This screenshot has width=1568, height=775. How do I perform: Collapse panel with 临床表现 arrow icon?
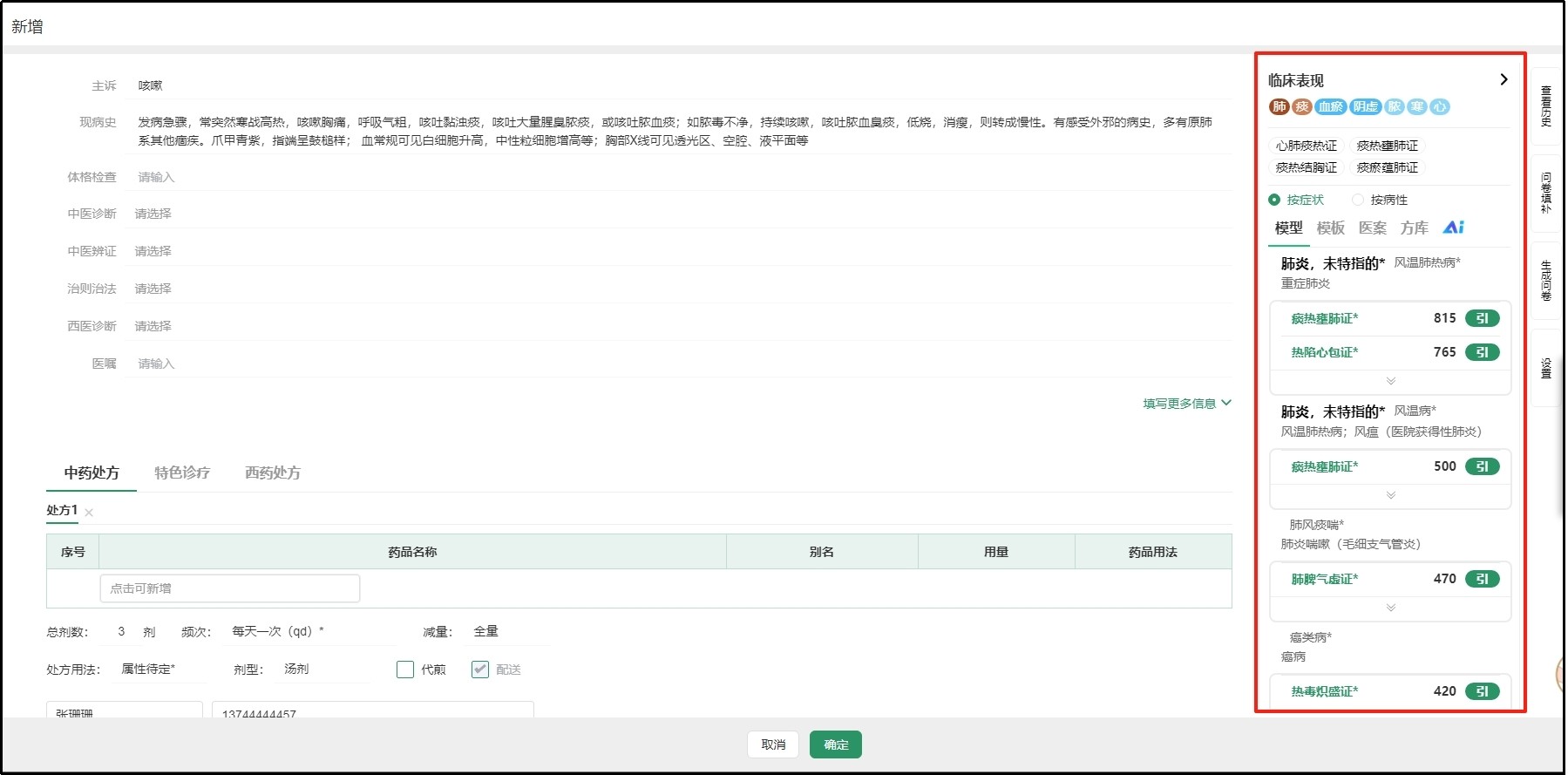pos(1504,79)
